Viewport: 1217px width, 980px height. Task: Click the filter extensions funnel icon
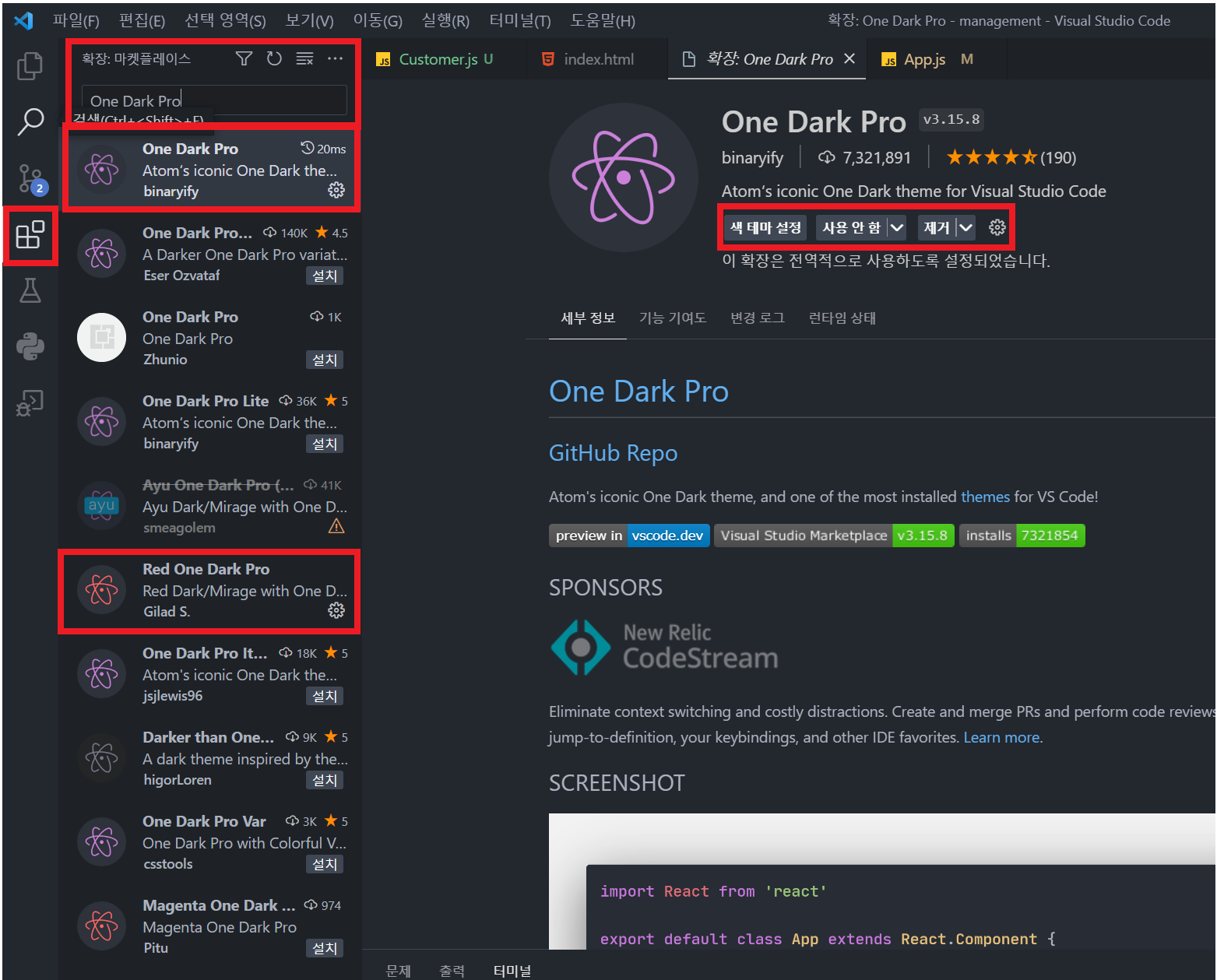pyautogui.click(x=244, y=58)
